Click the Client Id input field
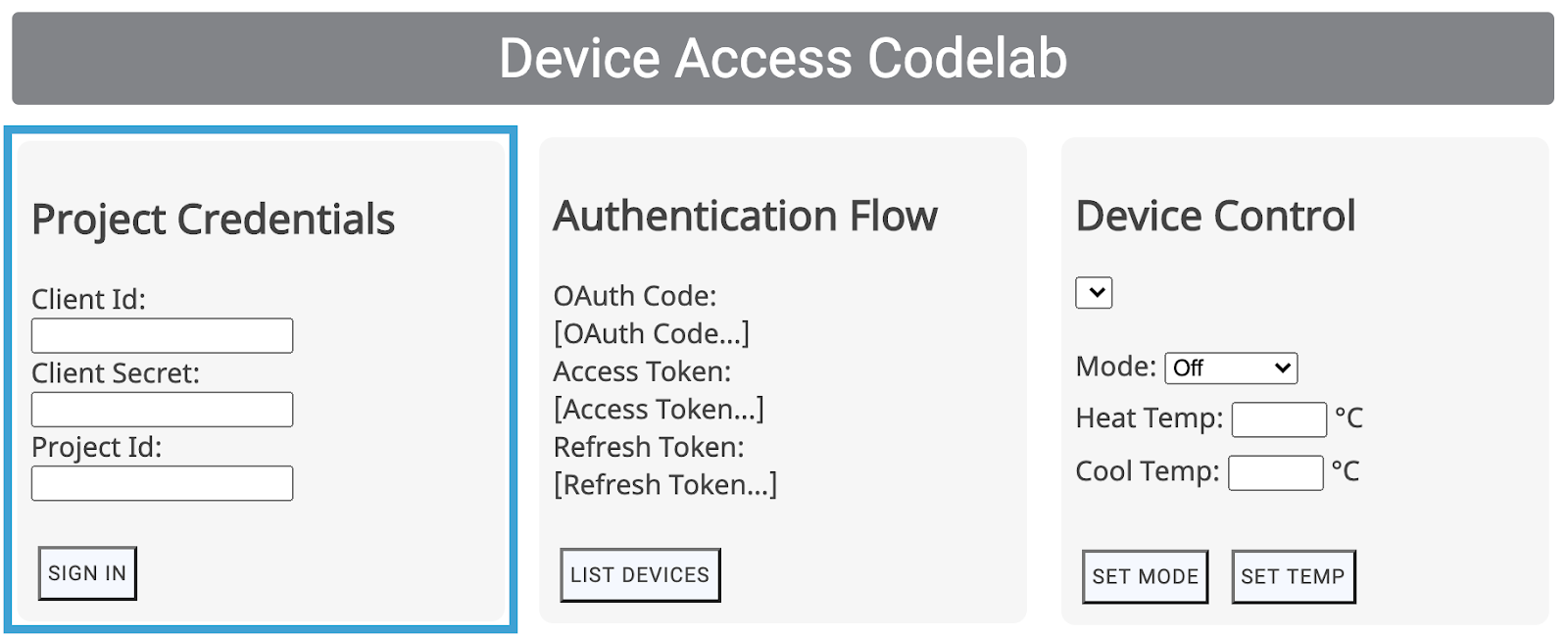The image size is (1568, 637). click(x=162, y=335)
